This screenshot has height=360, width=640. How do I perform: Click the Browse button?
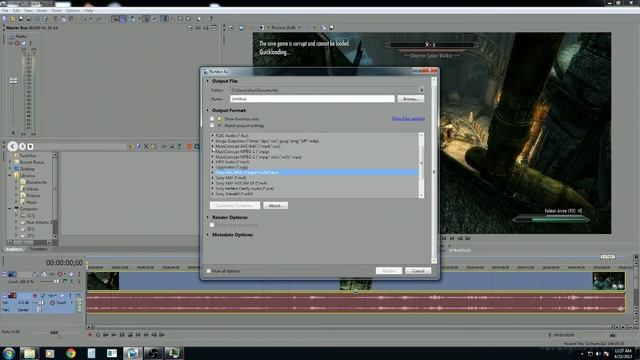point(411,99)
